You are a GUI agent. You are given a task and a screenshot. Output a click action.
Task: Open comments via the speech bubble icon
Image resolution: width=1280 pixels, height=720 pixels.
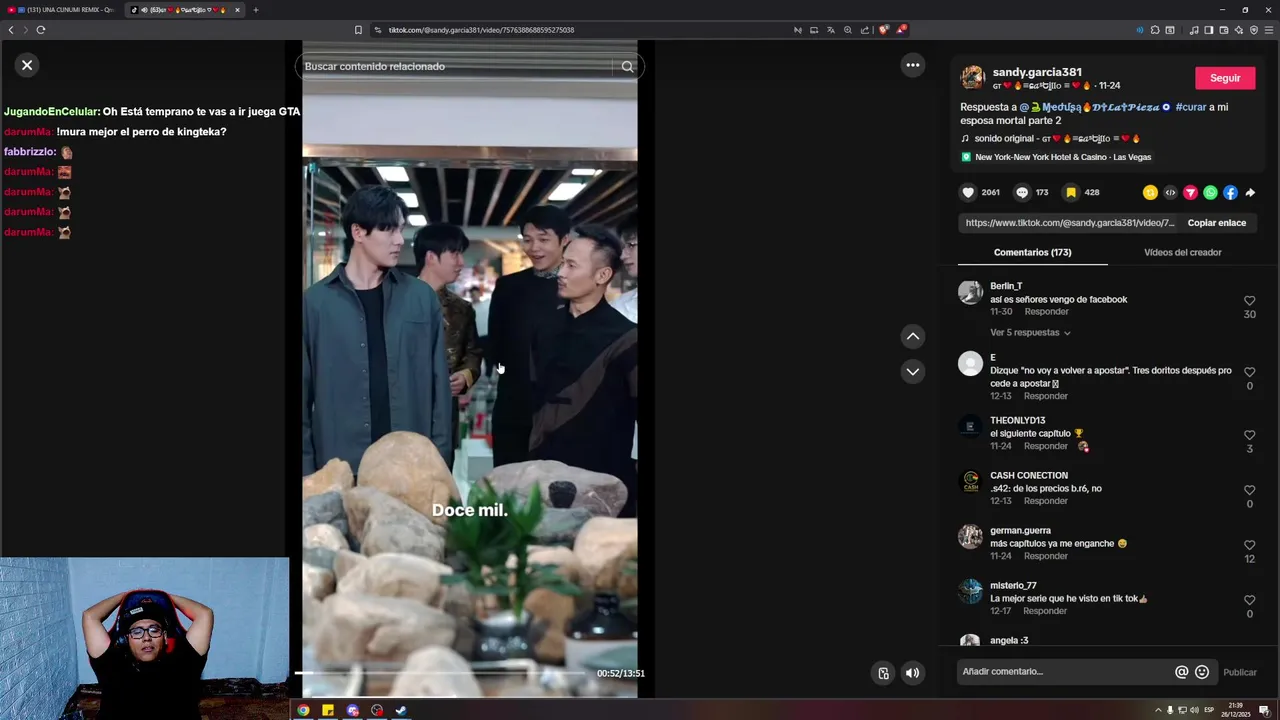click(1021, 192)
